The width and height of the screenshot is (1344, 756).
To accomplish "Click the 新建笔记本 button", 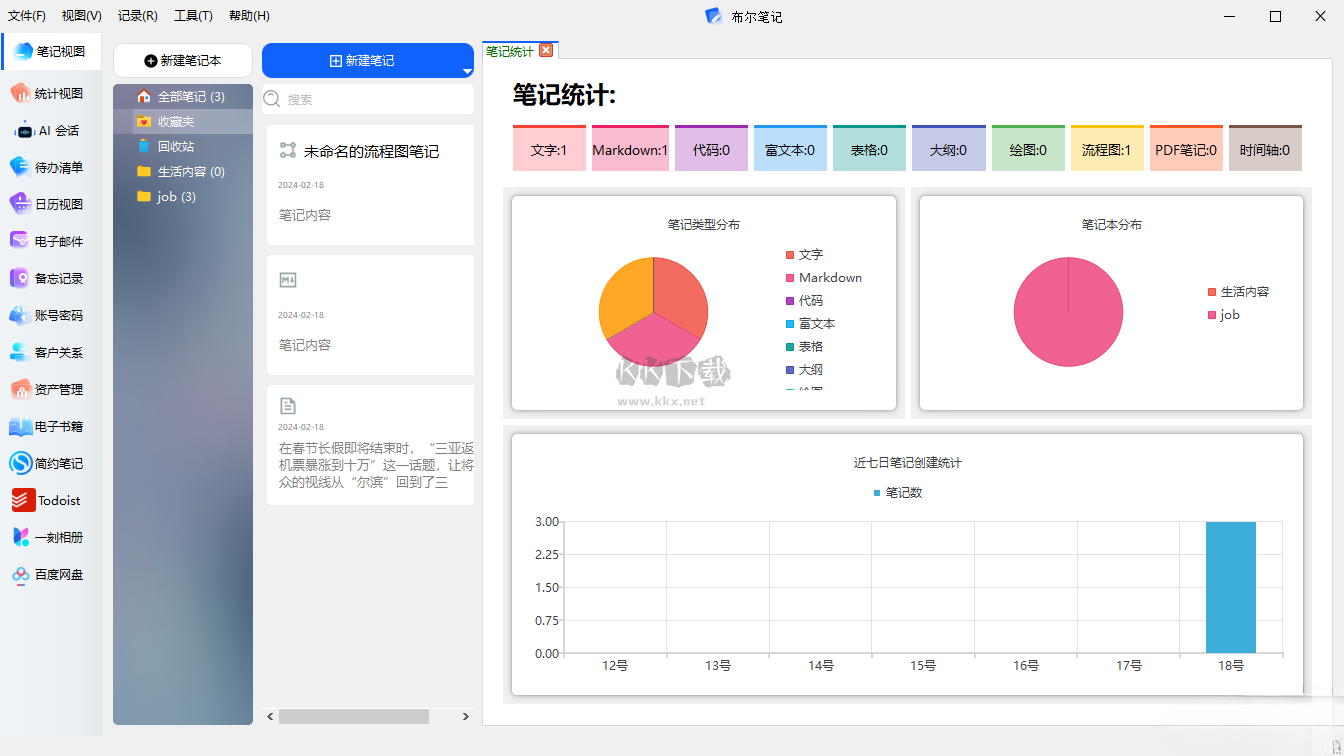I will [x=183, y=60].
